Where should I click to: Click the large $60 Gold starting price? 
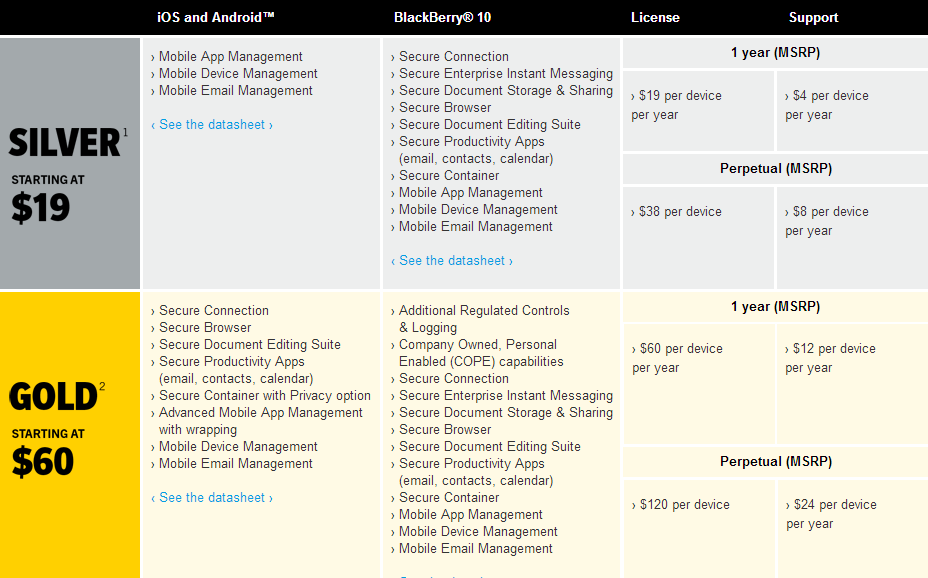(43, 462)
